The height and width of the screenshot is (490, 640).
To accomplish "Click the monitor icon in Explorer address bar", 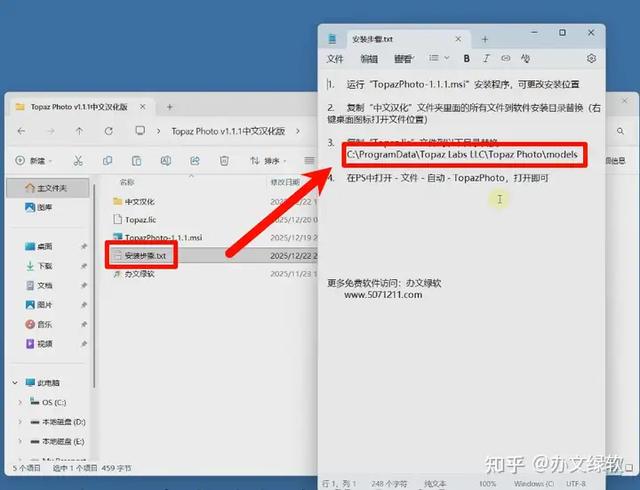I will (140, 131).
